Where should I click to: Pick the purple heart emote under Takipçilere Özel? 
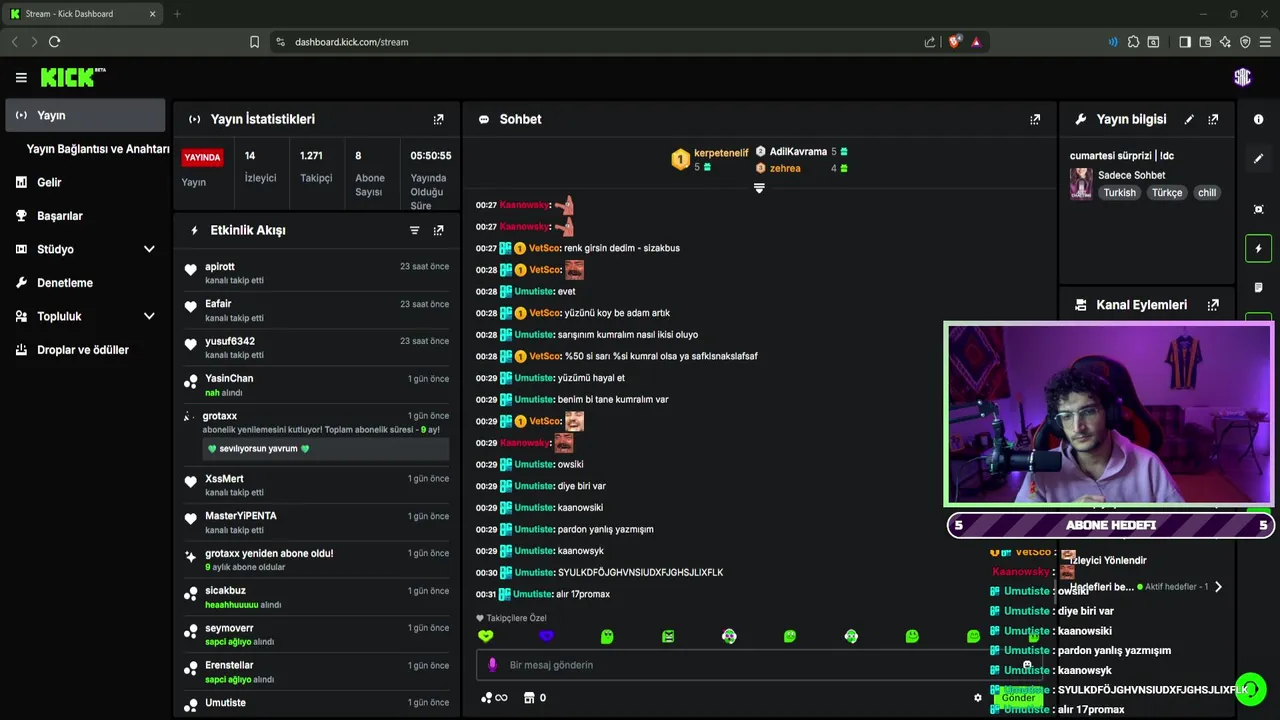pos(546,636)
